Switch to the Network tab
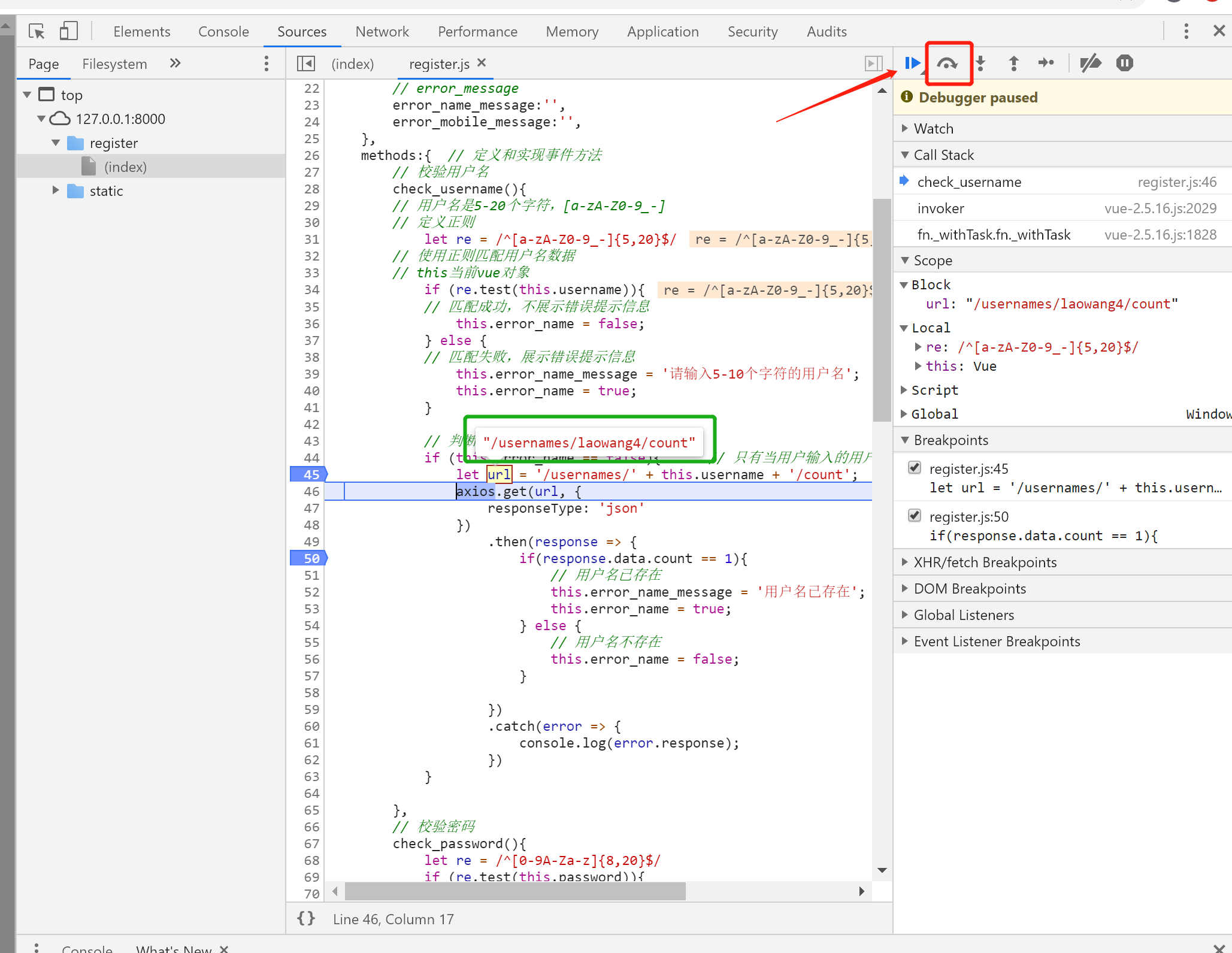1232x953 pixels. [x=382, y=31]
